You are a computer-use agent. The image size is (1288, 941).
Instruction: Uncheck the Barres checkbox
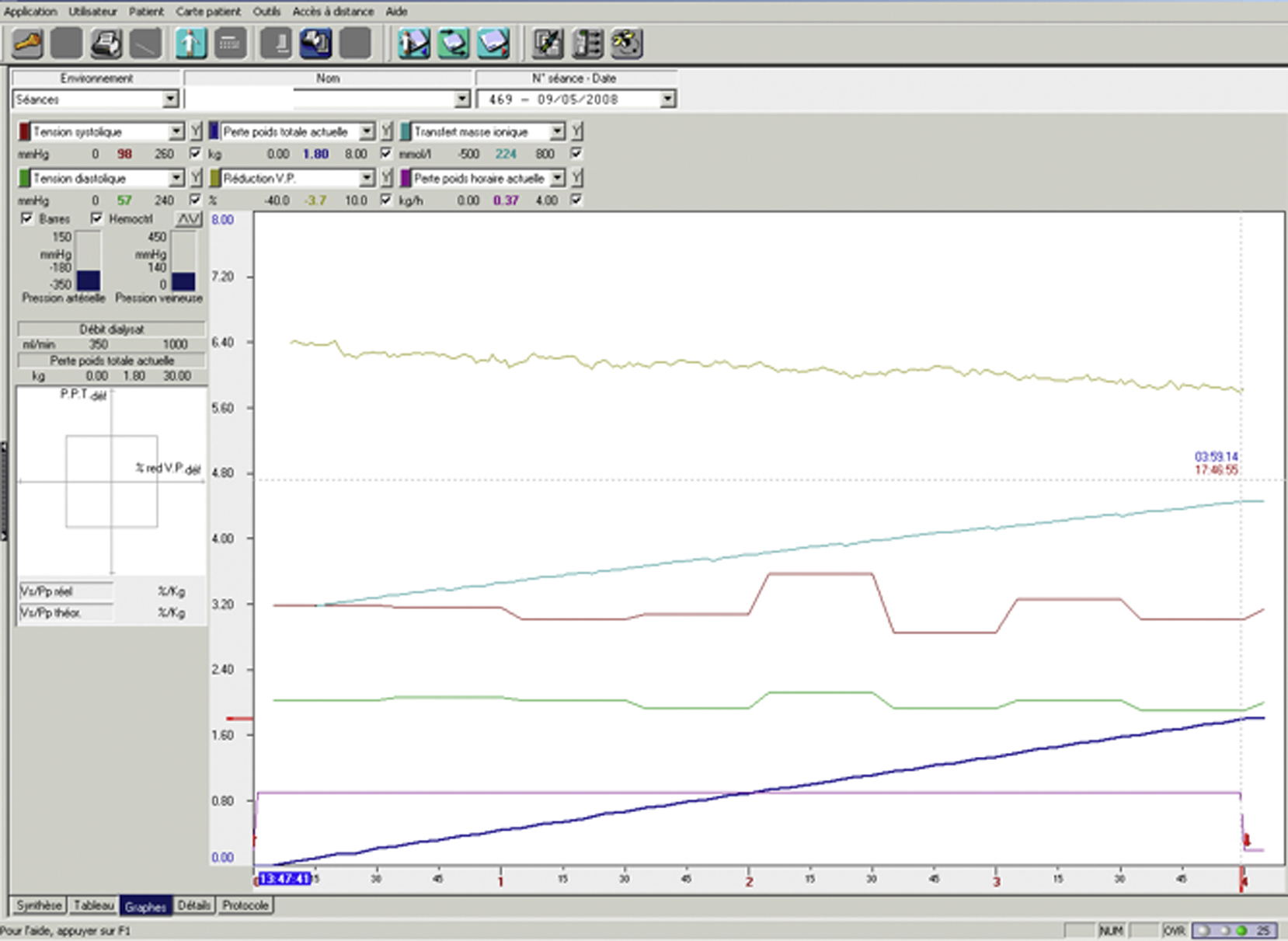(27, 218)
